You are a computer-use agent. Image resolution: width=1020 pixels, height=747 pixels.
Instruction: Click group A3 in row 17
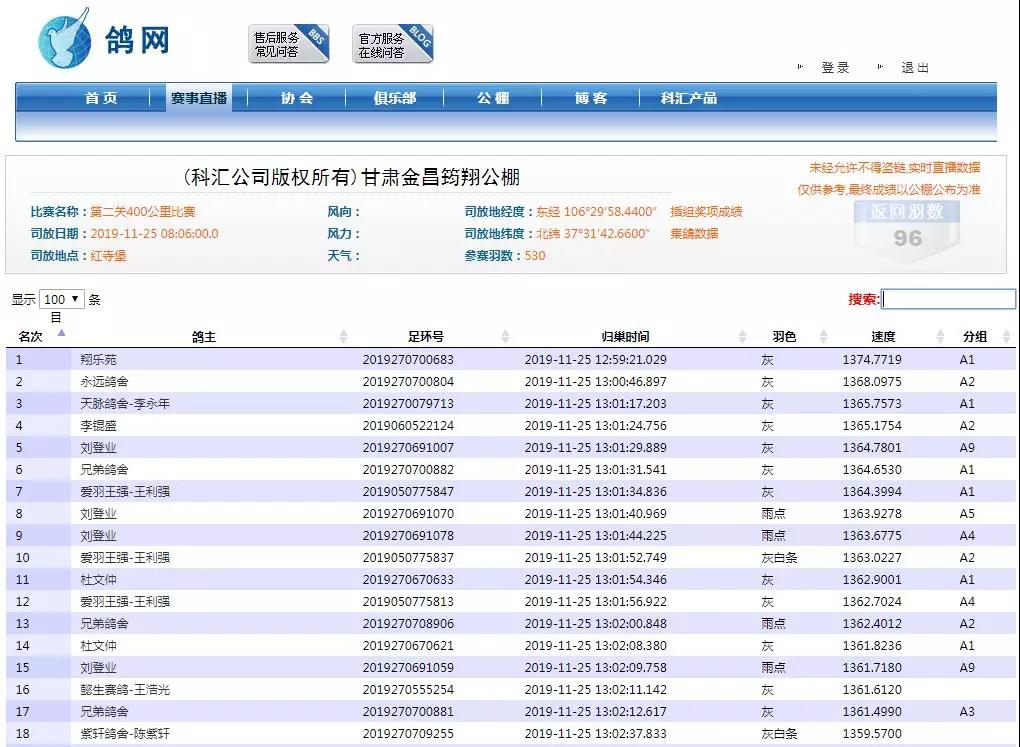coord(967,711)
